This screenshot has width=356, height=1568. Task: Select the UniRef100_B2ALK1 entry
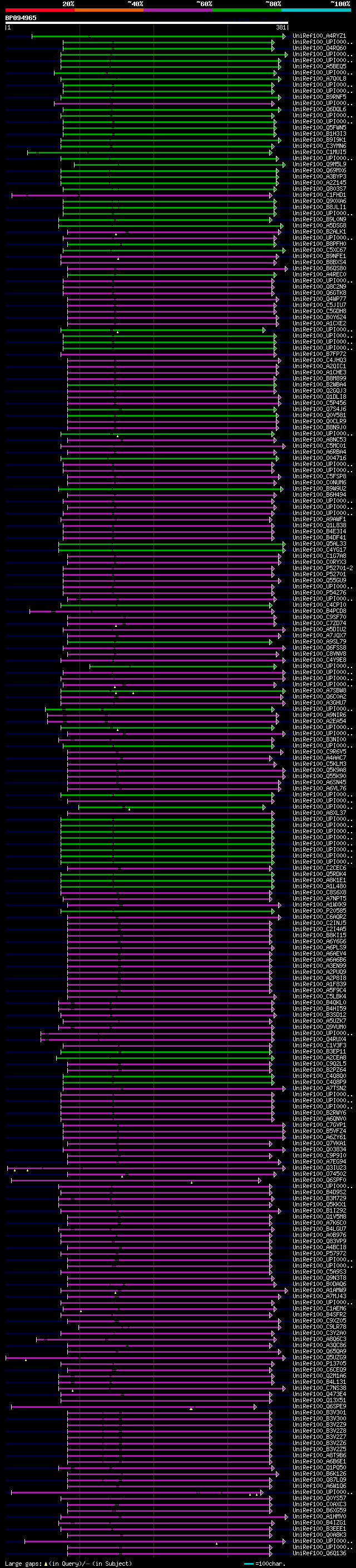319,231
